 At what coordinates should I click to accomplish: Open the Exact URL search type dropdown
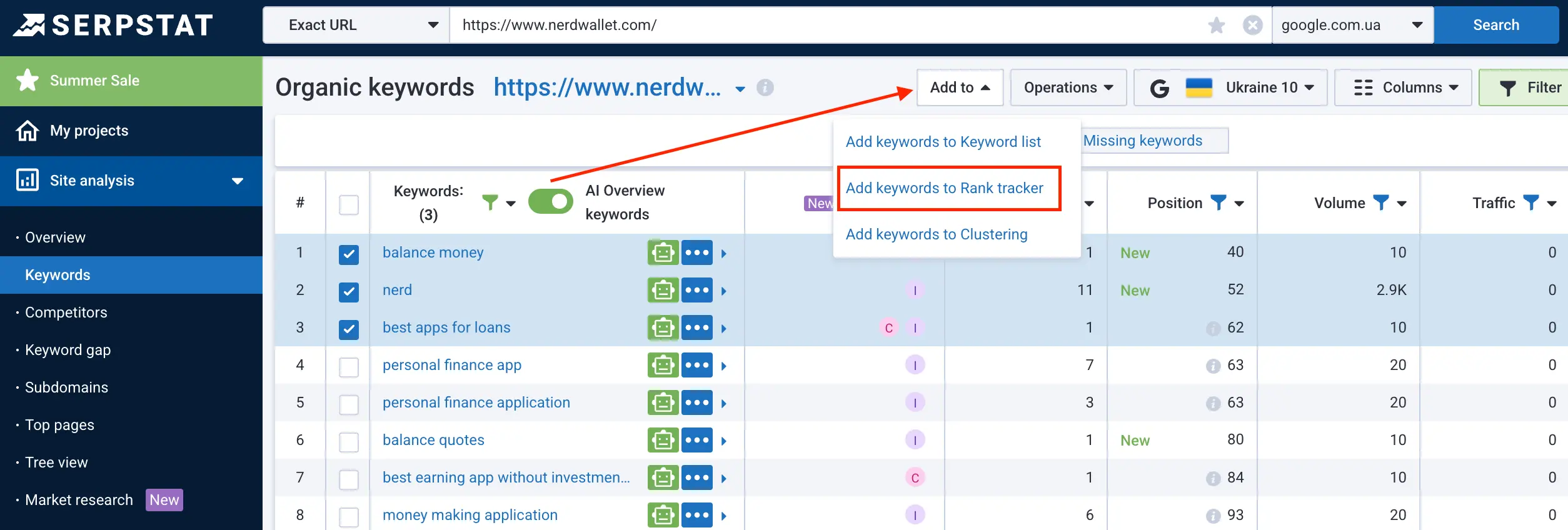[x=356, y=25]
